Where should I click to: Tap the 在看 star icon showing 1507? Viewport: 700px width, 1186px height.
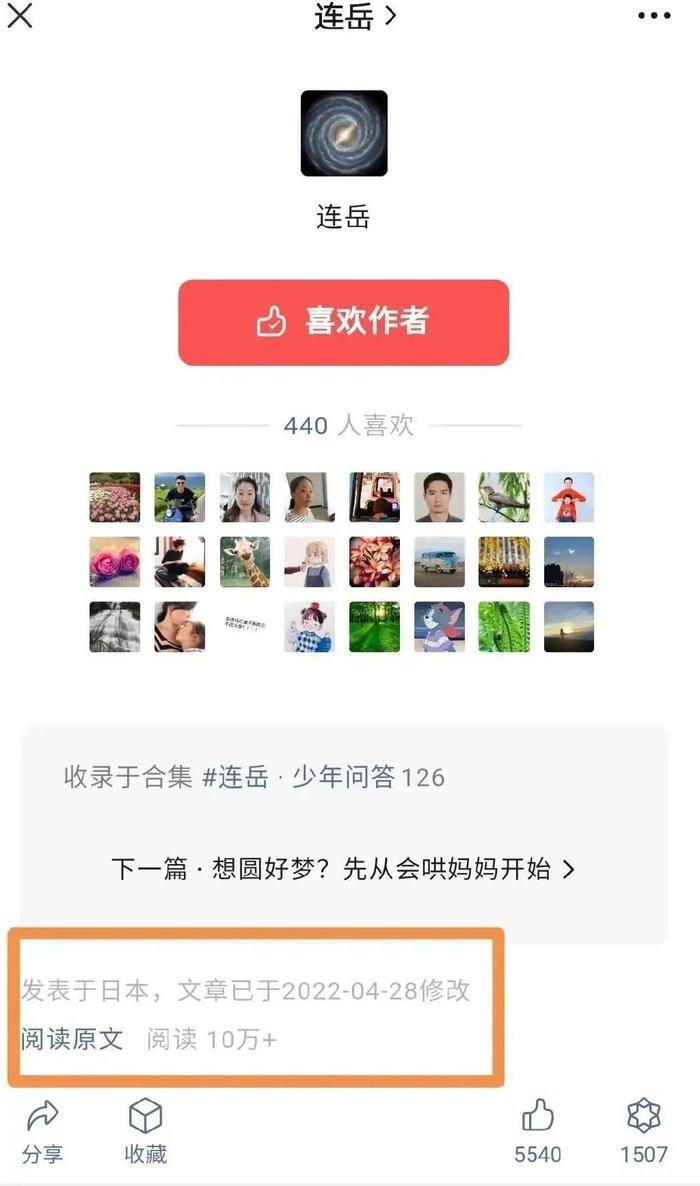tap(644, 1116)
